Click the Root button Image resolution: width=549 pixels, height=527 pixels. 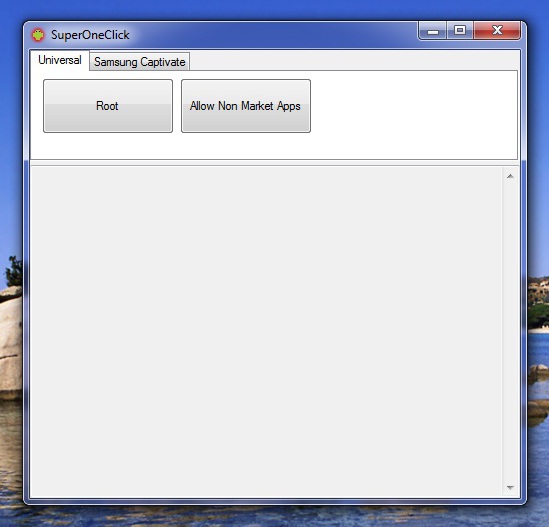click(x=108, y=106)
